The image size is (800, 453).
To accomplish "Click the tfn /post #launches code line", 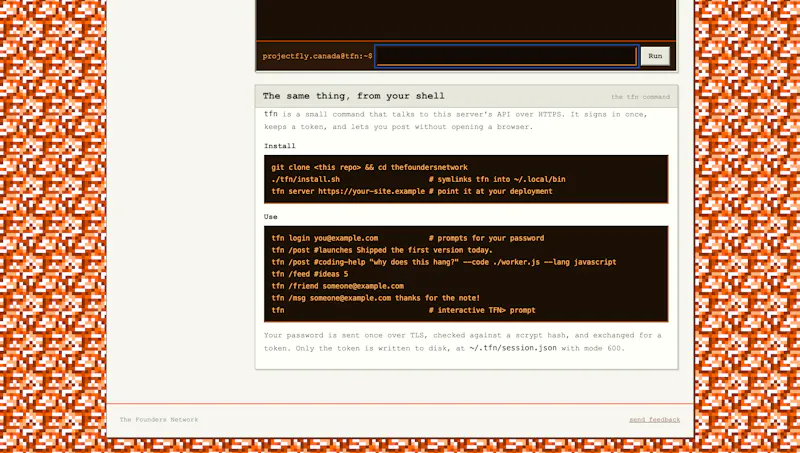I will 382,250.
